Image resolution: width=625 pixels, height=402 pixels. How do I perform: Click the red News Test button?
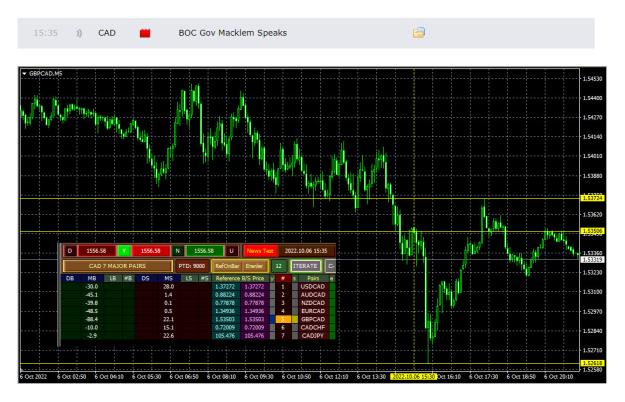[260, 251]
